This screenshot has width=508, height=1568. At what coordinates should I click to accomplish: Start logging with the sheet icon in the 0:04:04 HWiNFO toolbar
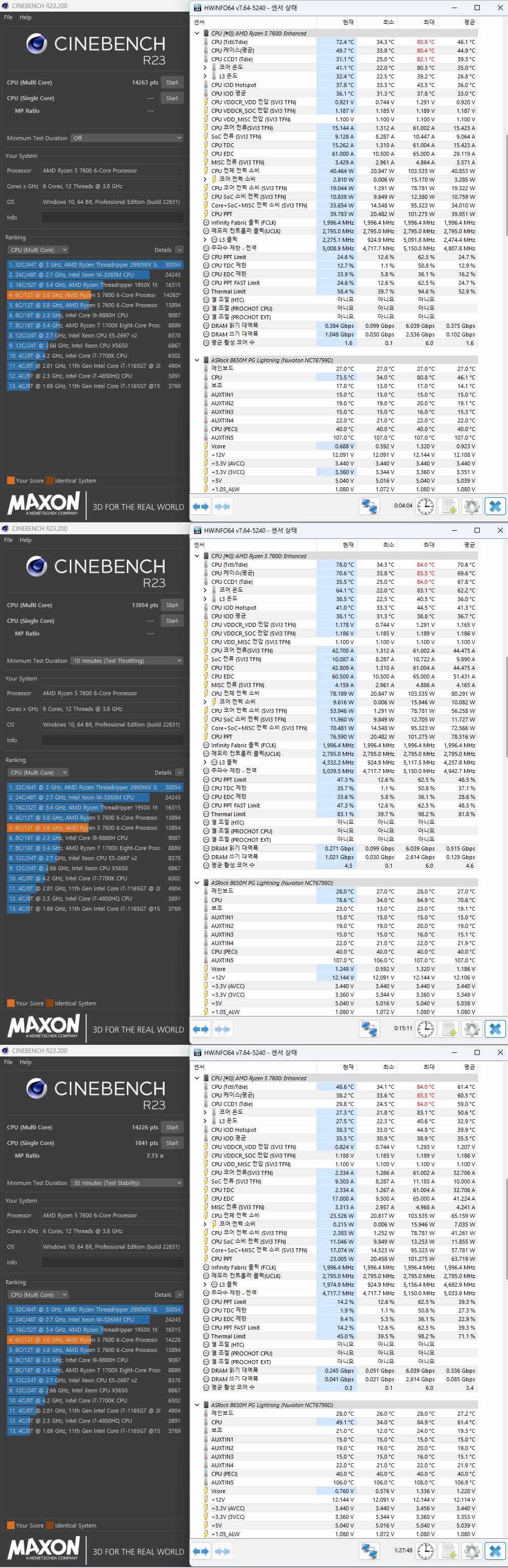click(449, 506)
